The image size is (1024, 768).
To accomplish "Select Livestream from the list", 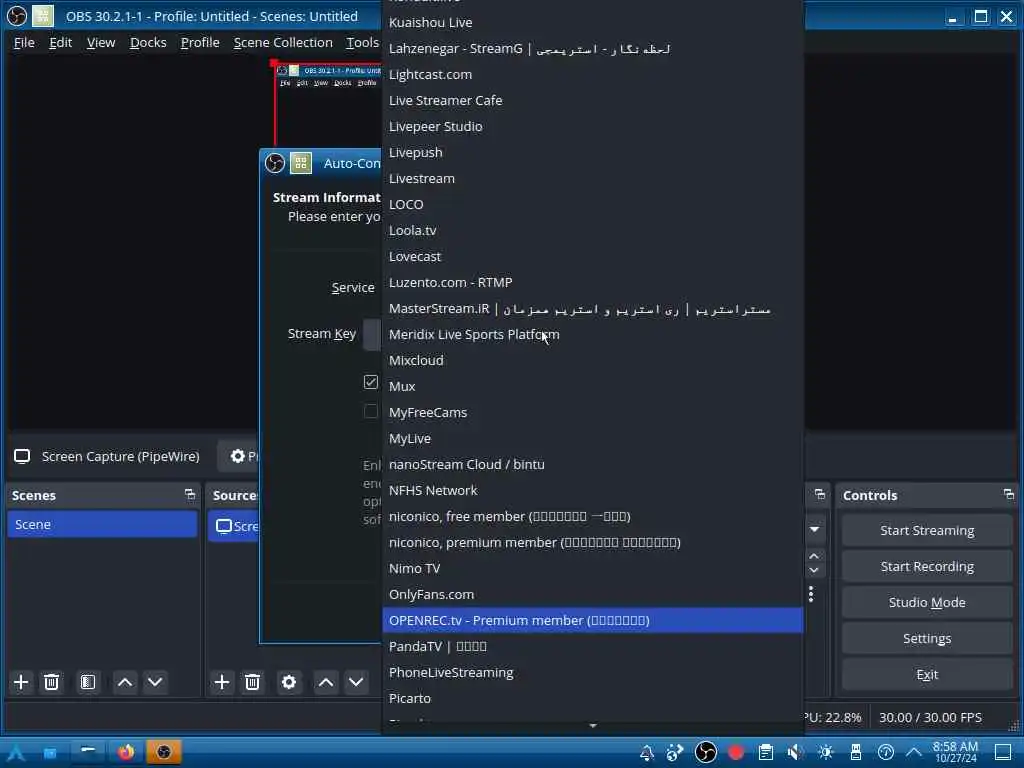I will 592,178.
